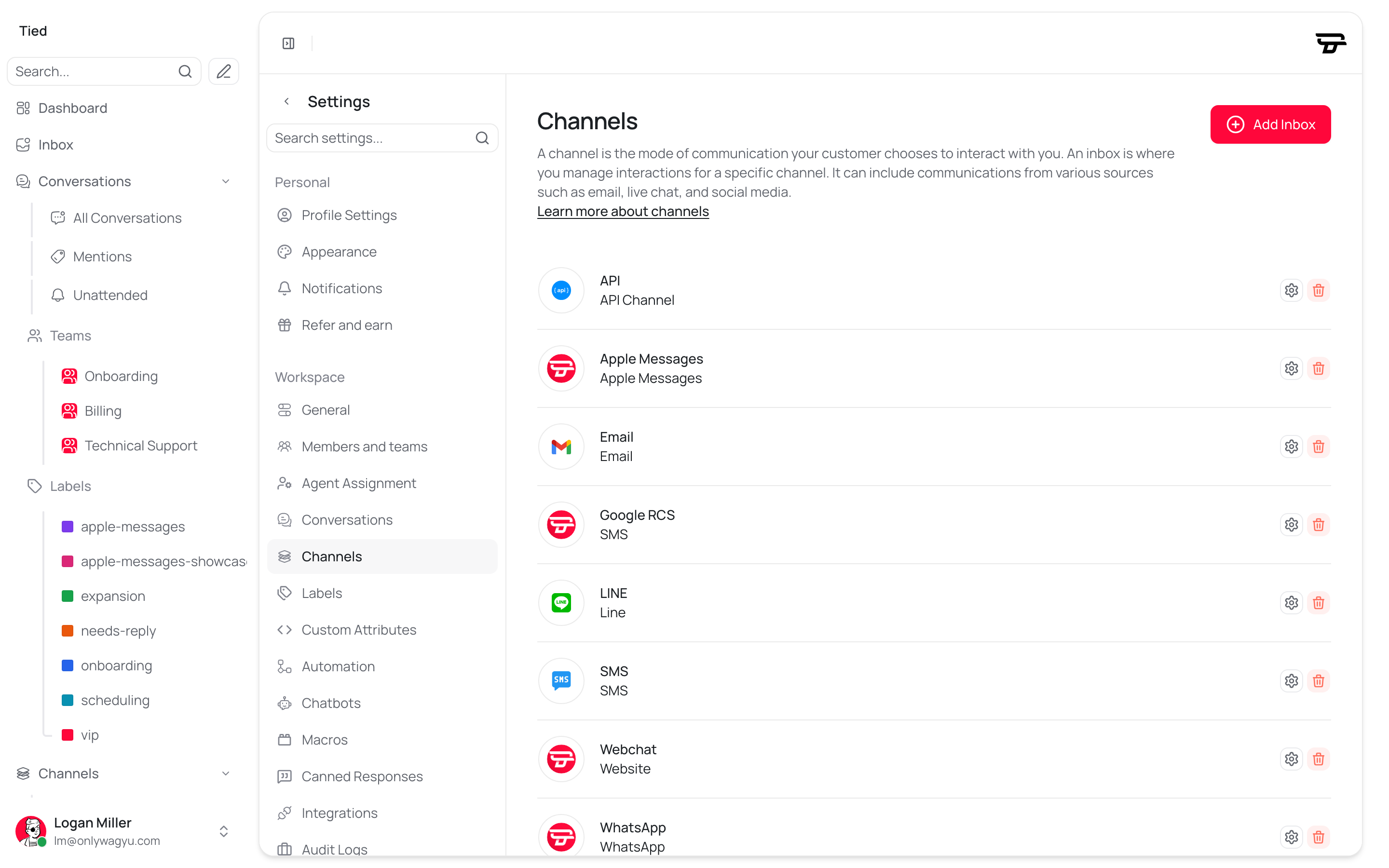The image size is (1389, 868).
Task: Go to Members and teams settings
Action: pos(381,446)
